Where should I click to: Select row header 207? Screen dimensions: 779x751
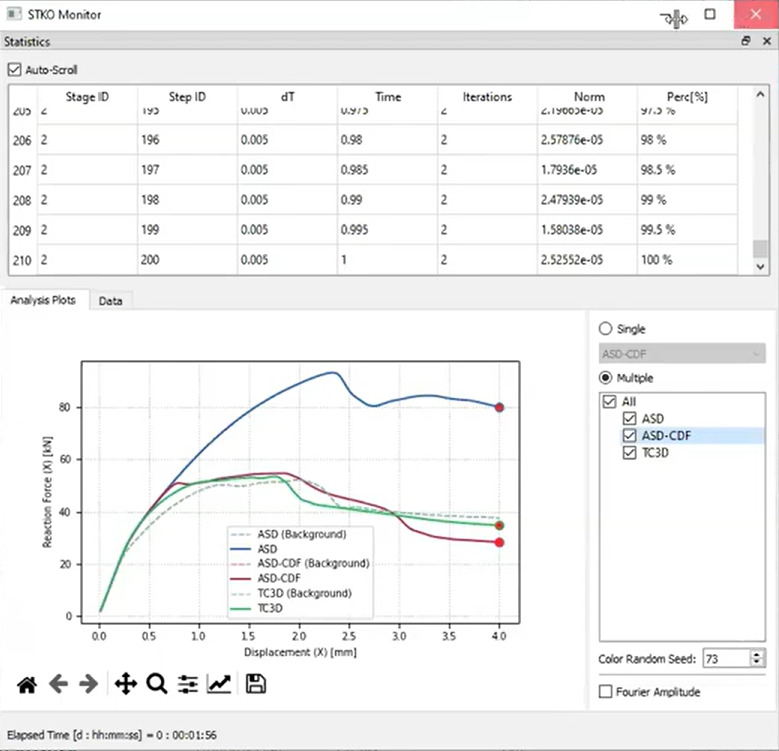click(x=23, y=170)
